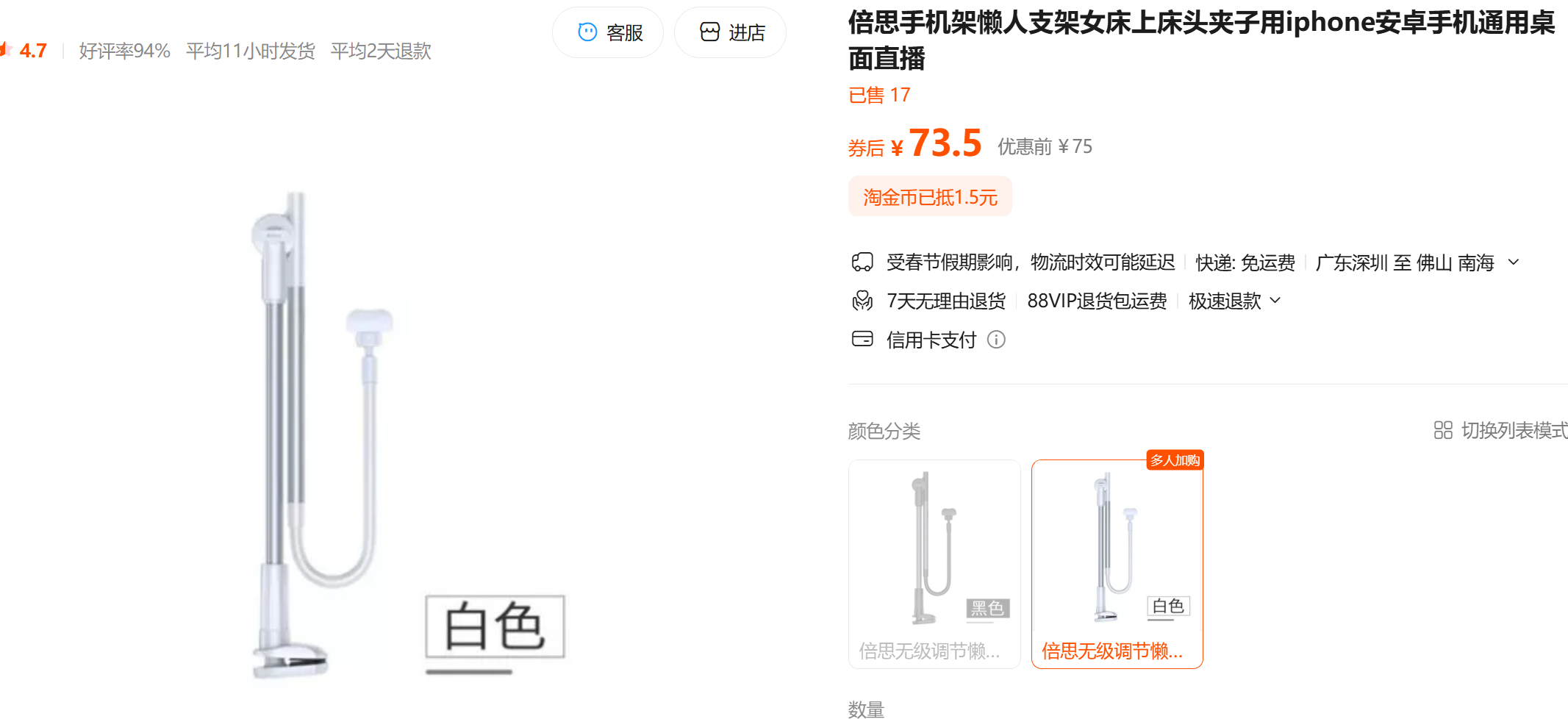This screenshot has height=719, width=1568.
Task: Click the store entrance icon
Action: 709,32
